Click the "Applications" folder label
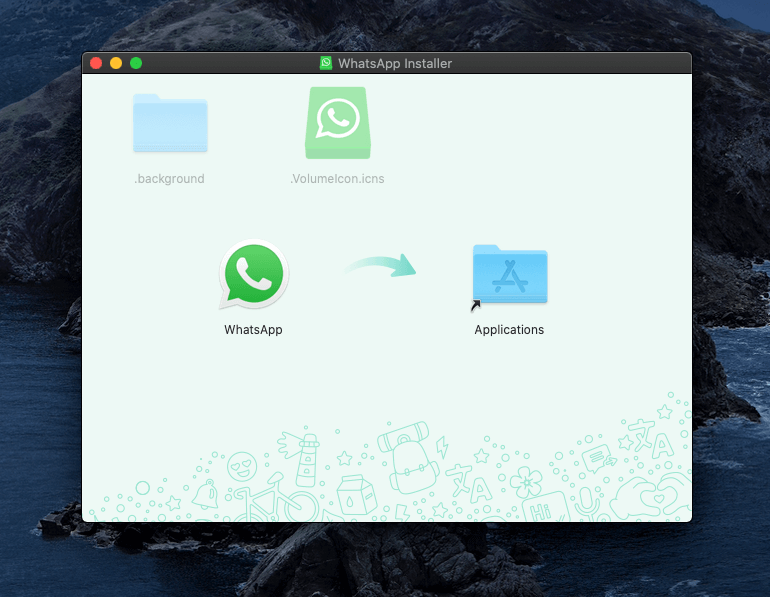Viewport: 770px width, 597px height. pos(509,329)
